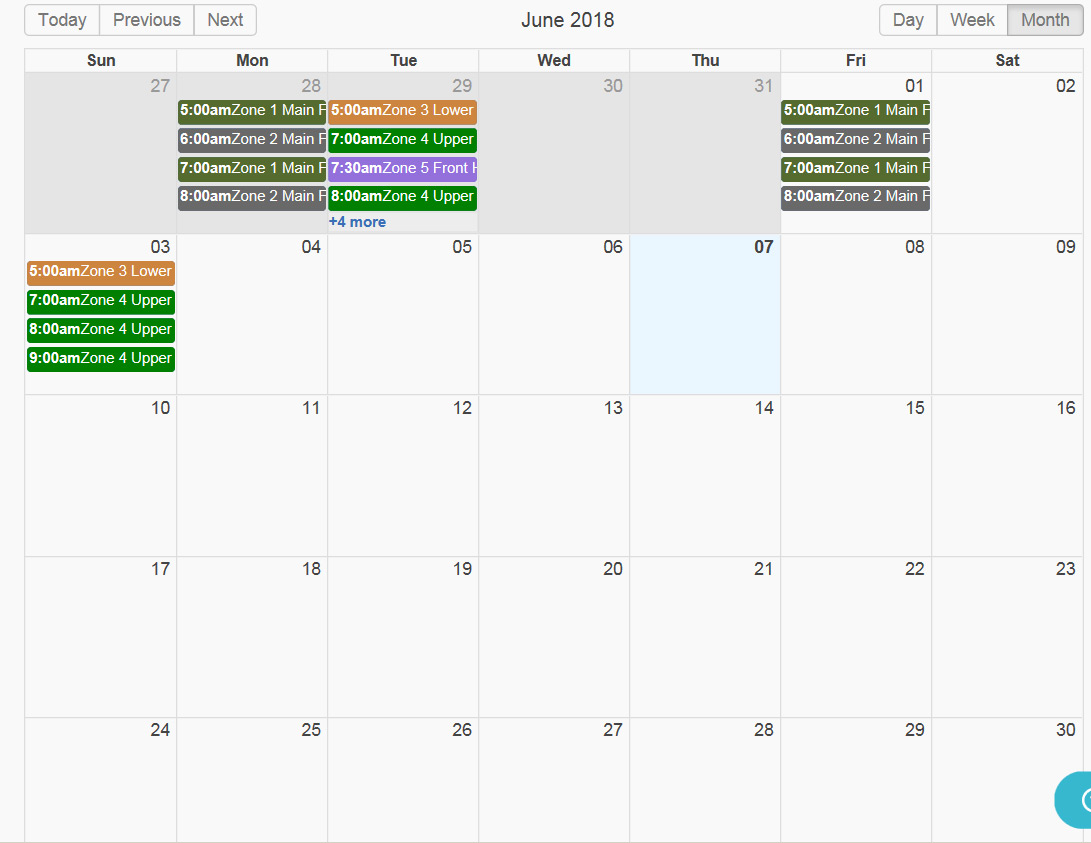This screenshot has width=1091, height=843.
Task: Click day number 12 on Tuesday
Action: pos(462,408)
